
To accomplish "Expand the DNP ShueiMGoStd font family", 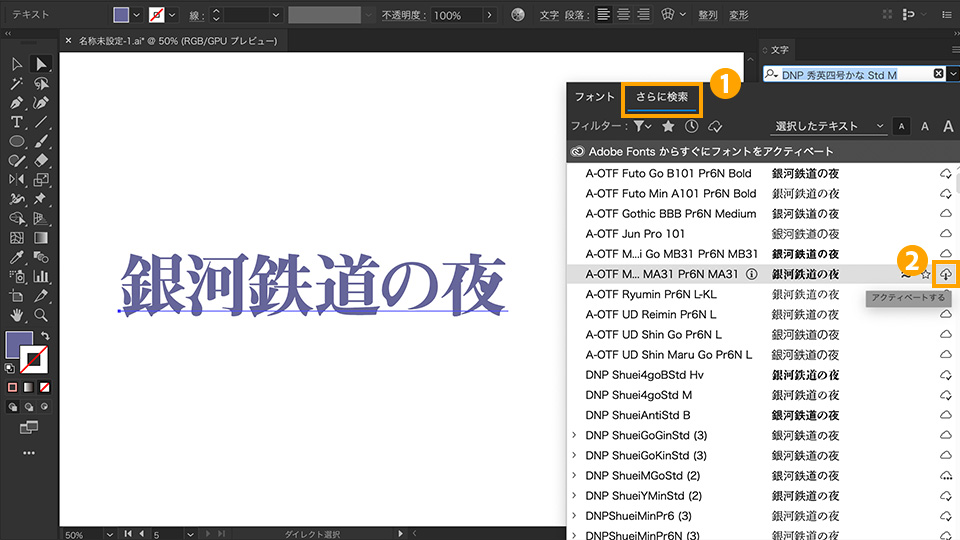I will (x=574, y=476).
